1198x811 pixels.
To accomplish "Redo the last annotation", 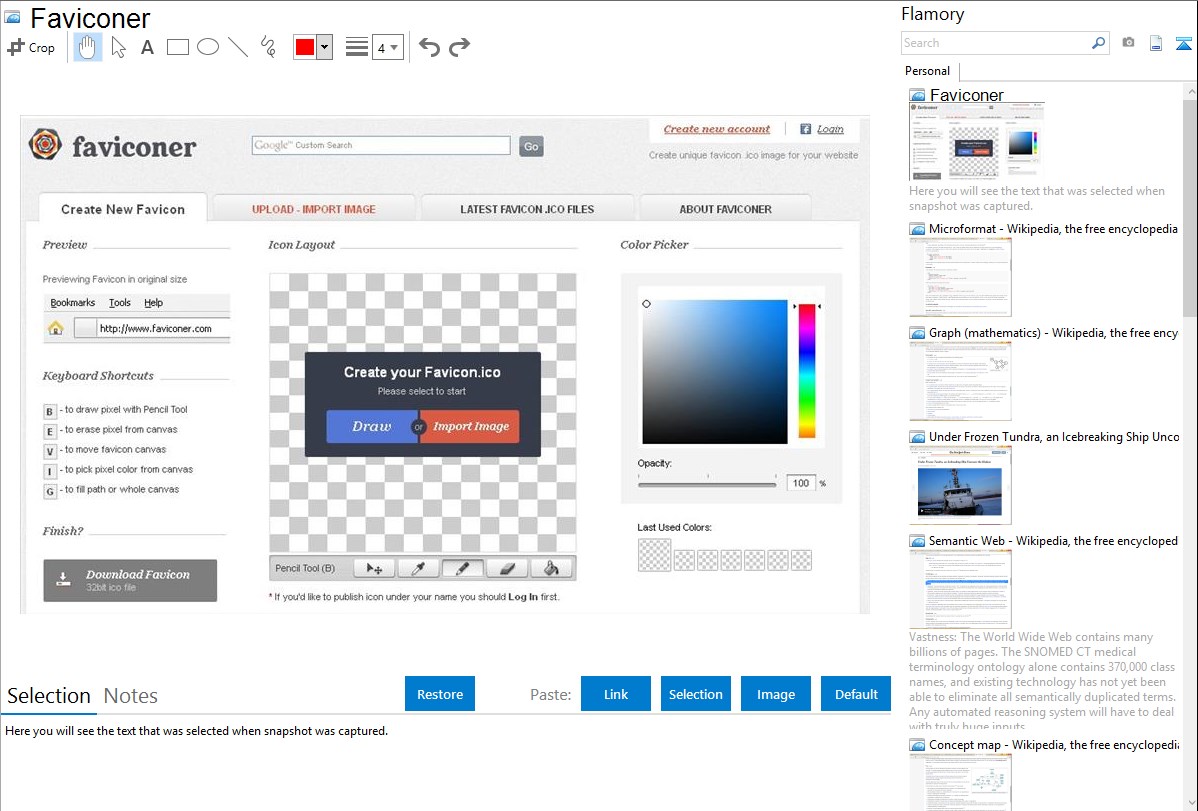I will point(459,47).
